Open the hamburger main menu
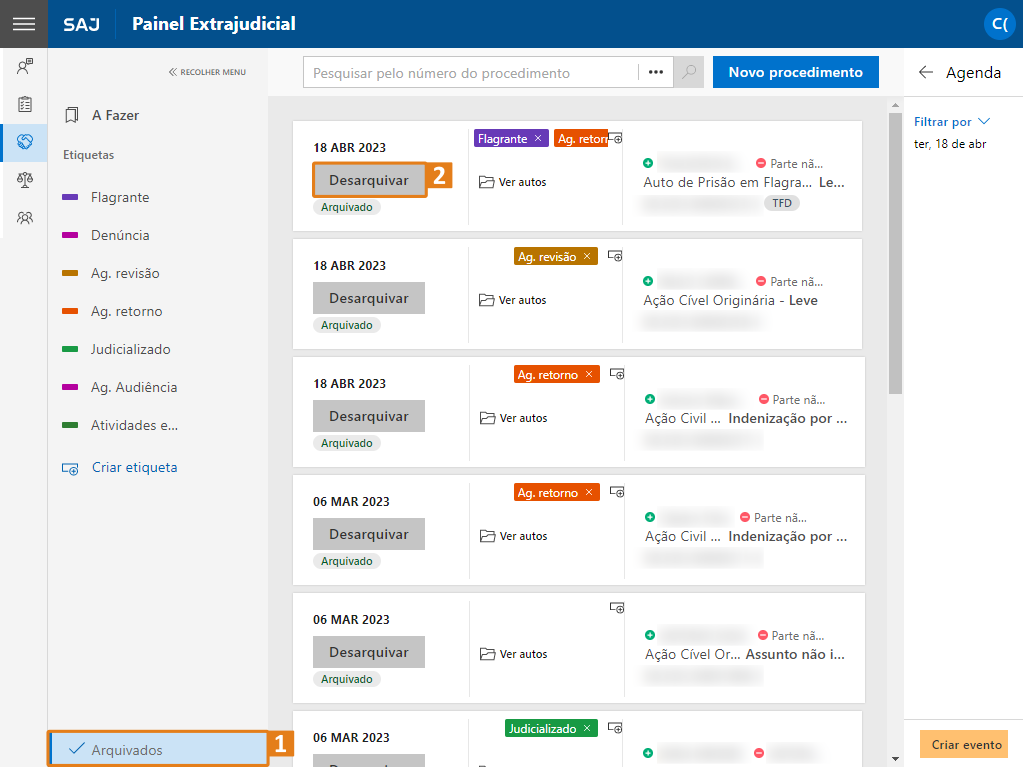 (x=23, y=24)
